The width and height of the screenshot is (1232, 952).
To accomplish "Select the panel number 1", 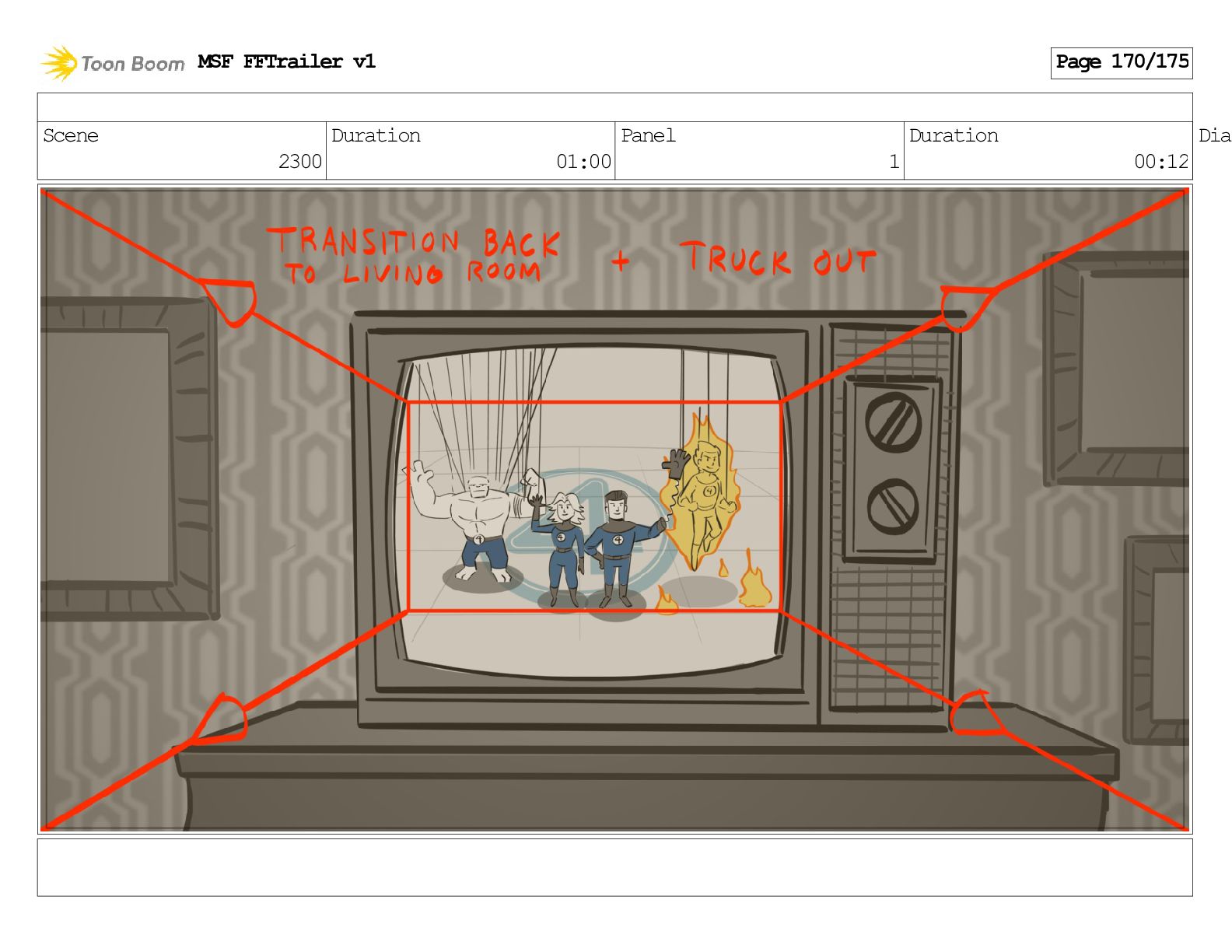I will (x=894, y=161).
